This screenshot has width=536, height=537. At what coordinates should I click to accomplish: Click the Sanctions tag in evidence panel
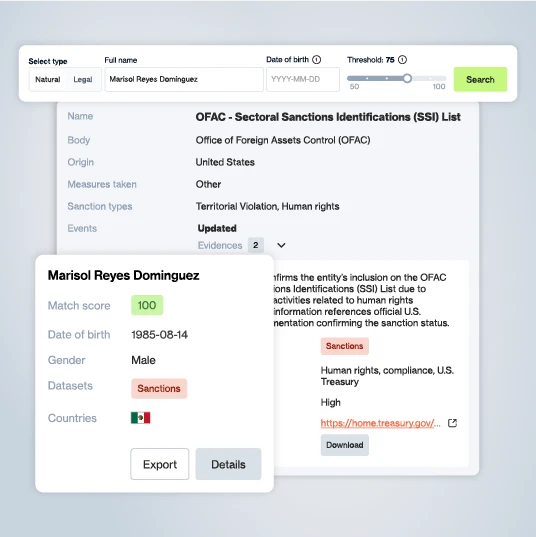click(x=345, y=346)
